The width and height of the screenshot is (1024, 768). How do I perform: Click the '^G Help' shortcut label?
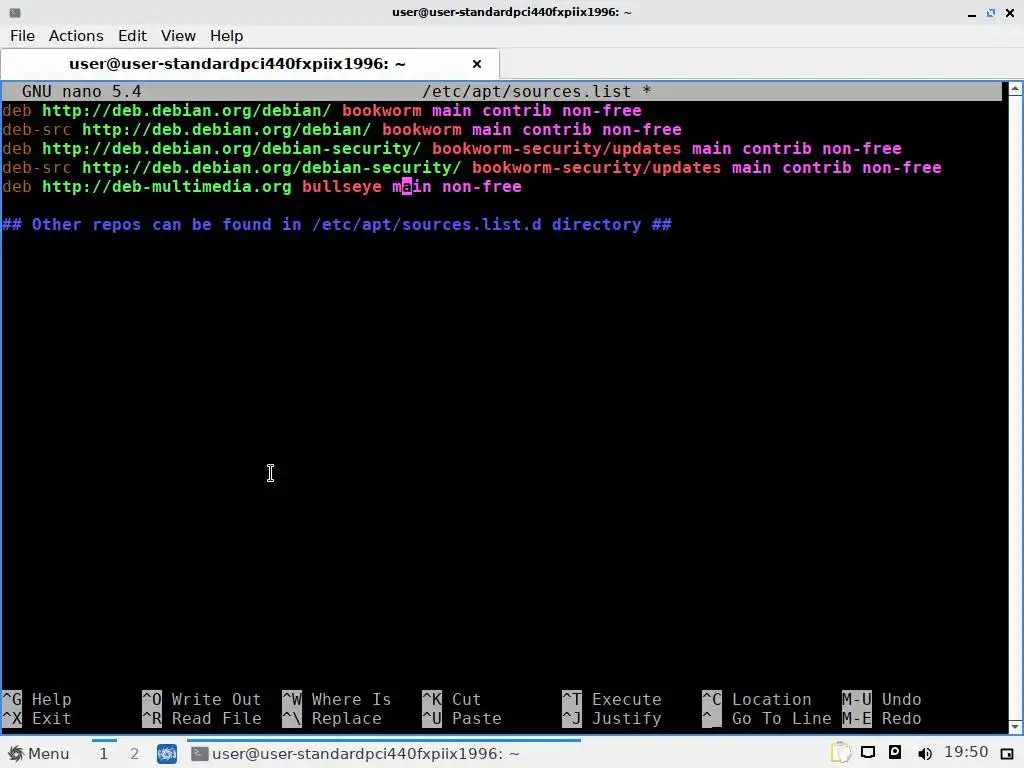point(37,699)
